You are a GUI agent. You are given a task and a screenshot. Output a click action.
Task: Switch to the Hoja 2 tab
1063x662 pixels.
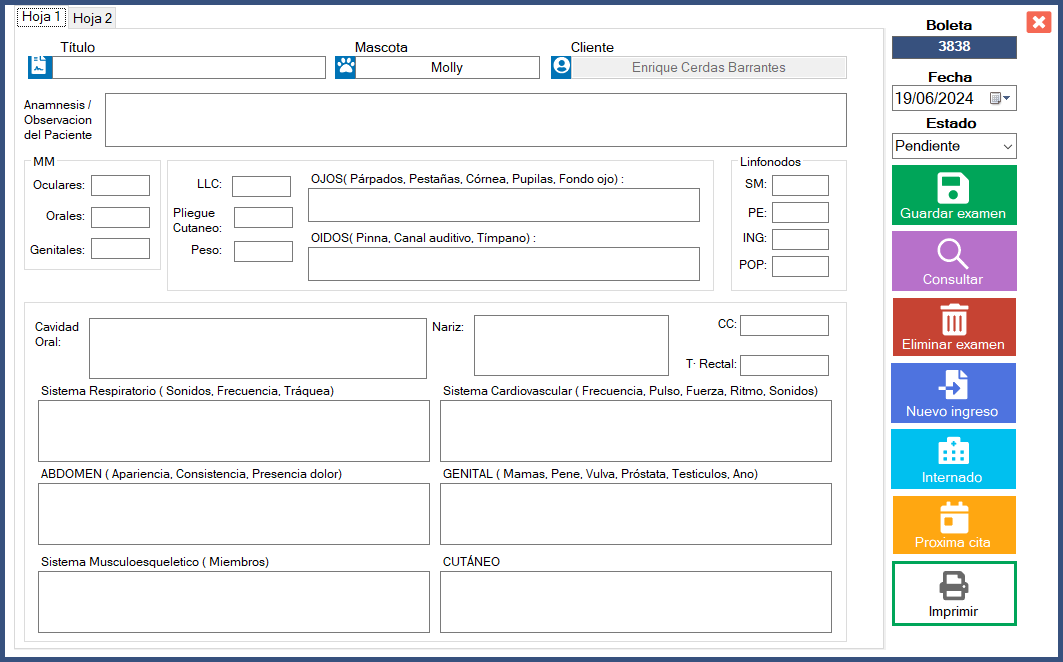(x=92, y=18)
